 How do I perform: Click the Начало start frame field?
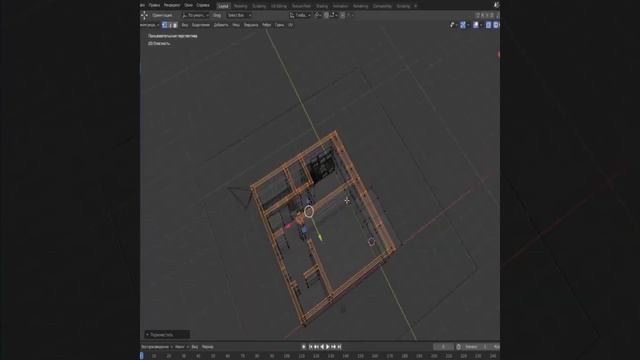point(477,347)
